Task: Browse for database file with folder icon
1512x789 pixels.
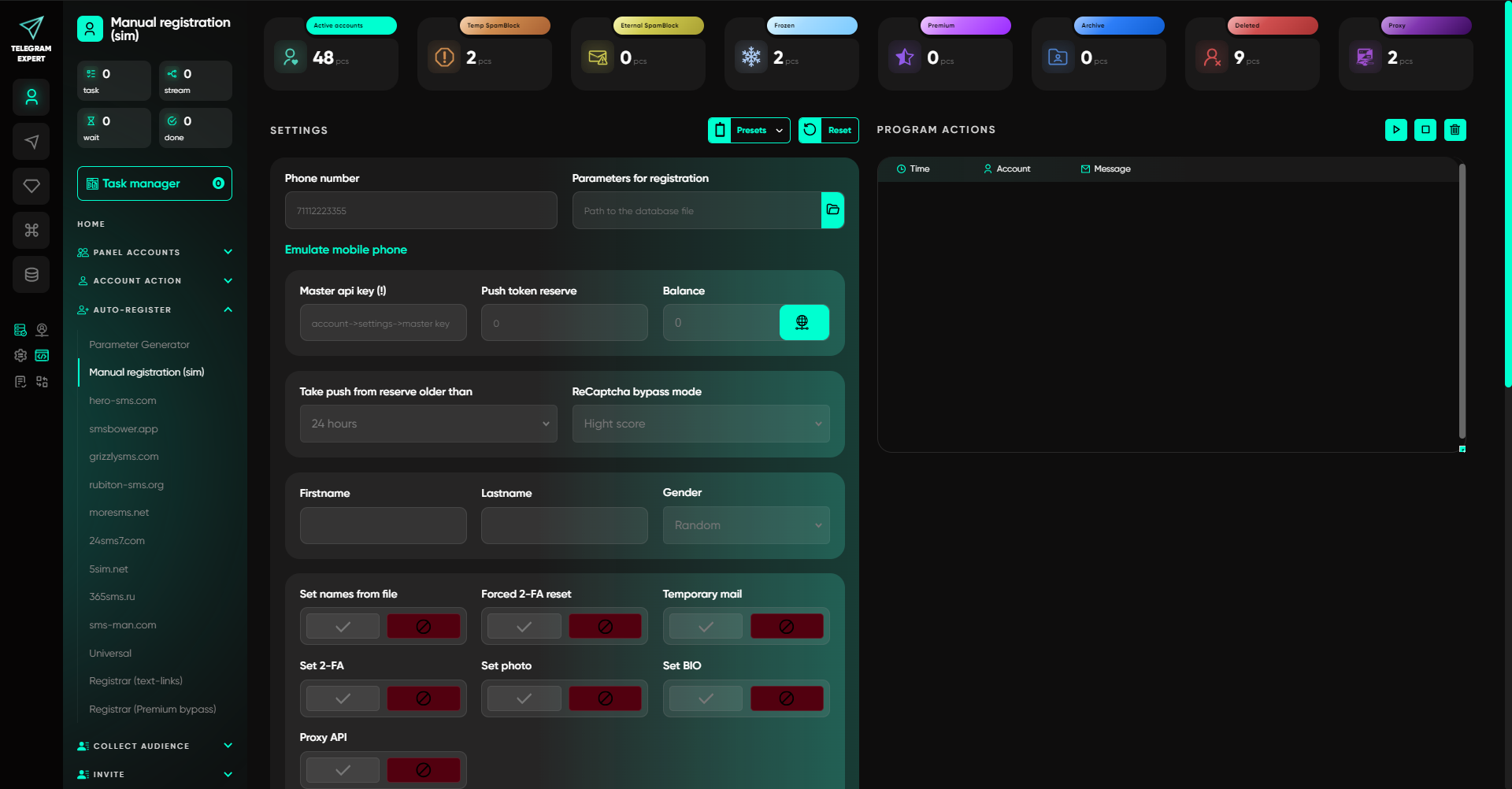Action: pyautogui.click(x=832, y=210)
